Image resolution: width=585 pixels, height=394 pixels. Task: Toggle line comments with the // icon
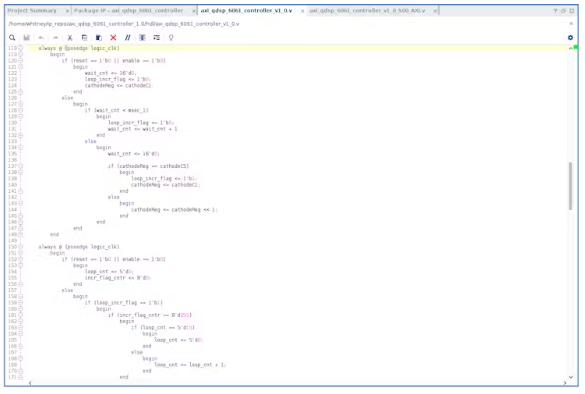pyautogui.click(x=128, y=38)
